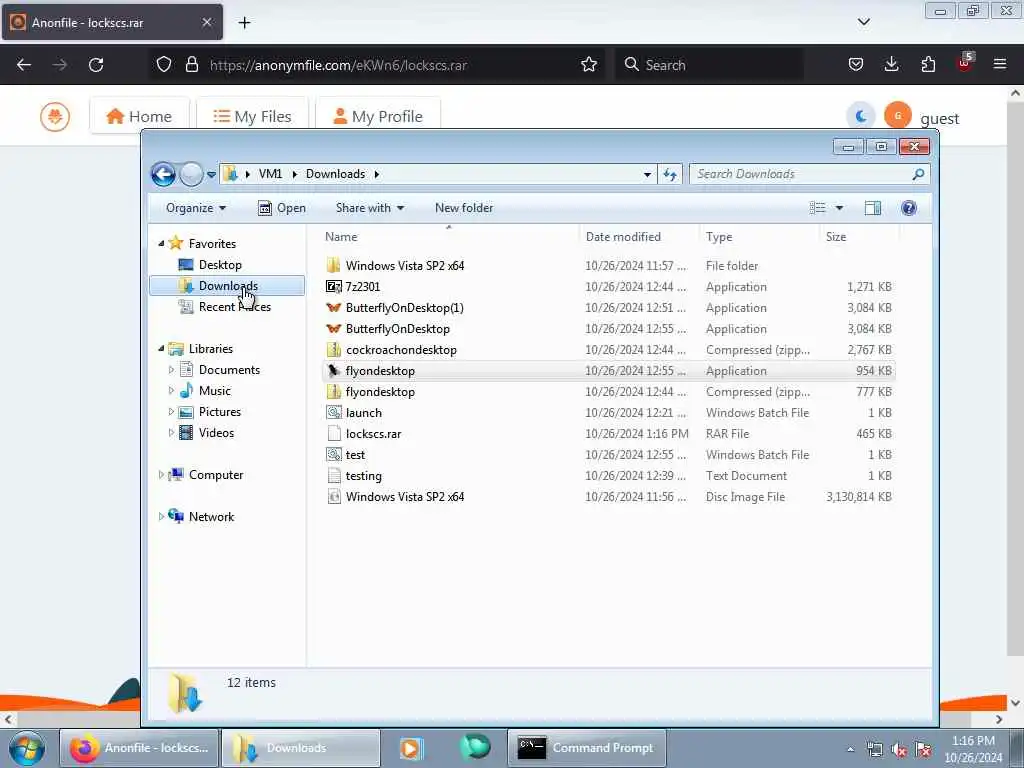
Task: Select the cockroachondesktop zip icon
Action: click(x=334, y=350)
